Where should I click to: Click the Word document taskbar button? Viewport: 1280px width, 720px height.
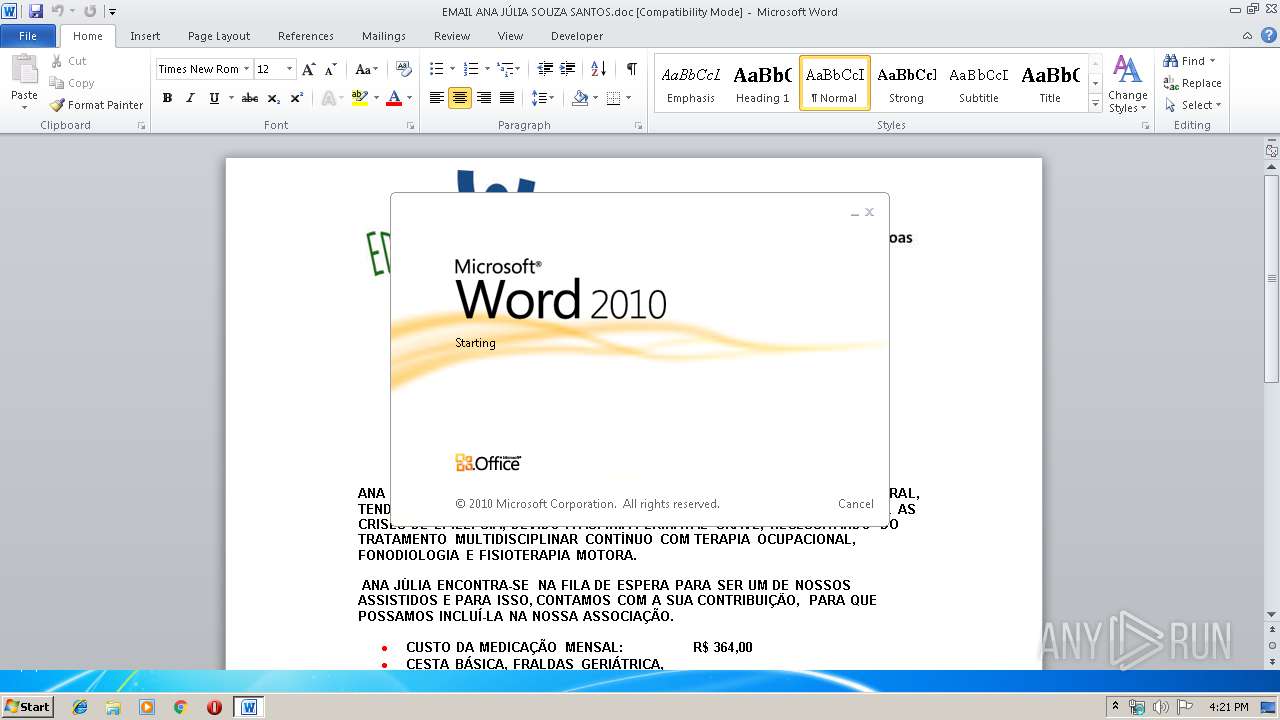249,707
